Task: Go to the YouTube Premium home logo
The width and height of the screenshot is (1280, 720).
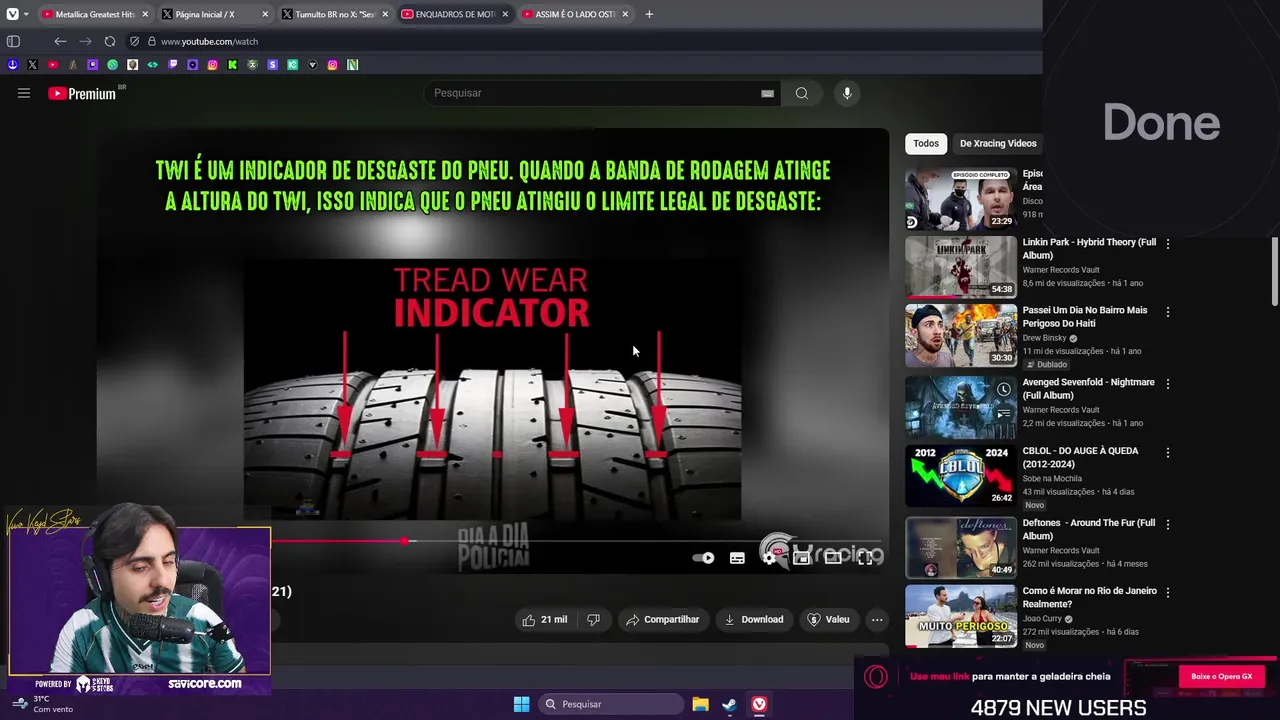Action: (82, 93)
